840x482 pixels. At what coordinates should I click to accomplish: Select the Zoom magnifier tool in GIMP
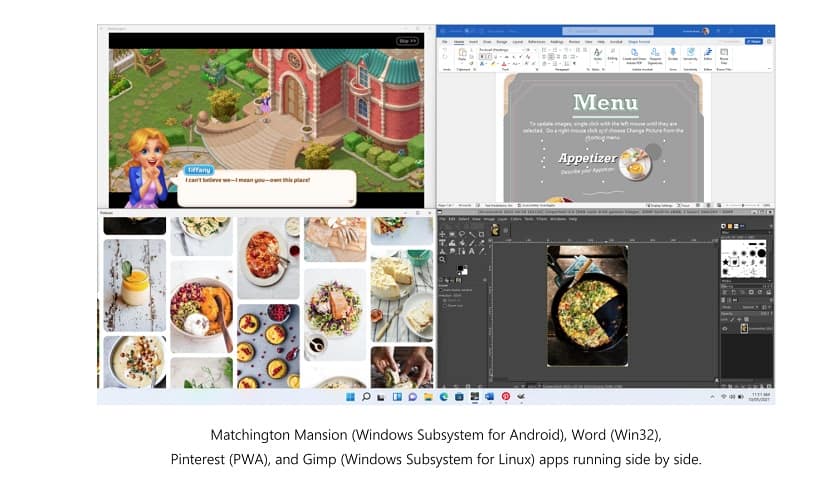coord(442,259)
